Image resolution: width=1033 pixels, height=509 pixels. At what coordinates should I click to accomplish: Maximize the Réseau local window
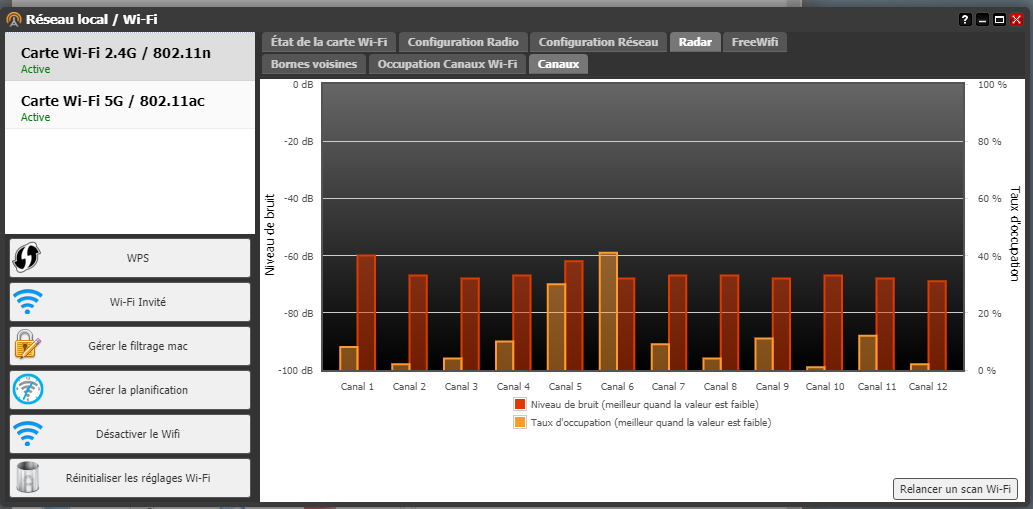999,20
